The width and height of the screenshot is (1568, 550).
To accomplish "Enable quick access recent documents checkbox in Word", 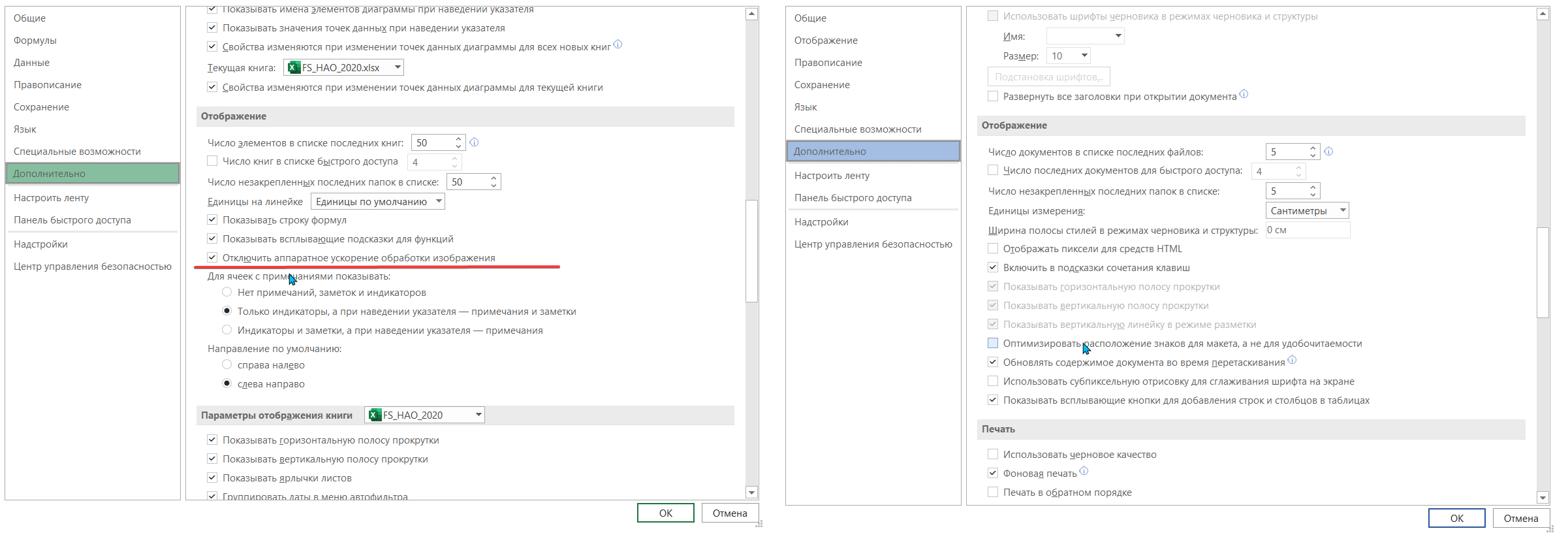I will point(993,170).
